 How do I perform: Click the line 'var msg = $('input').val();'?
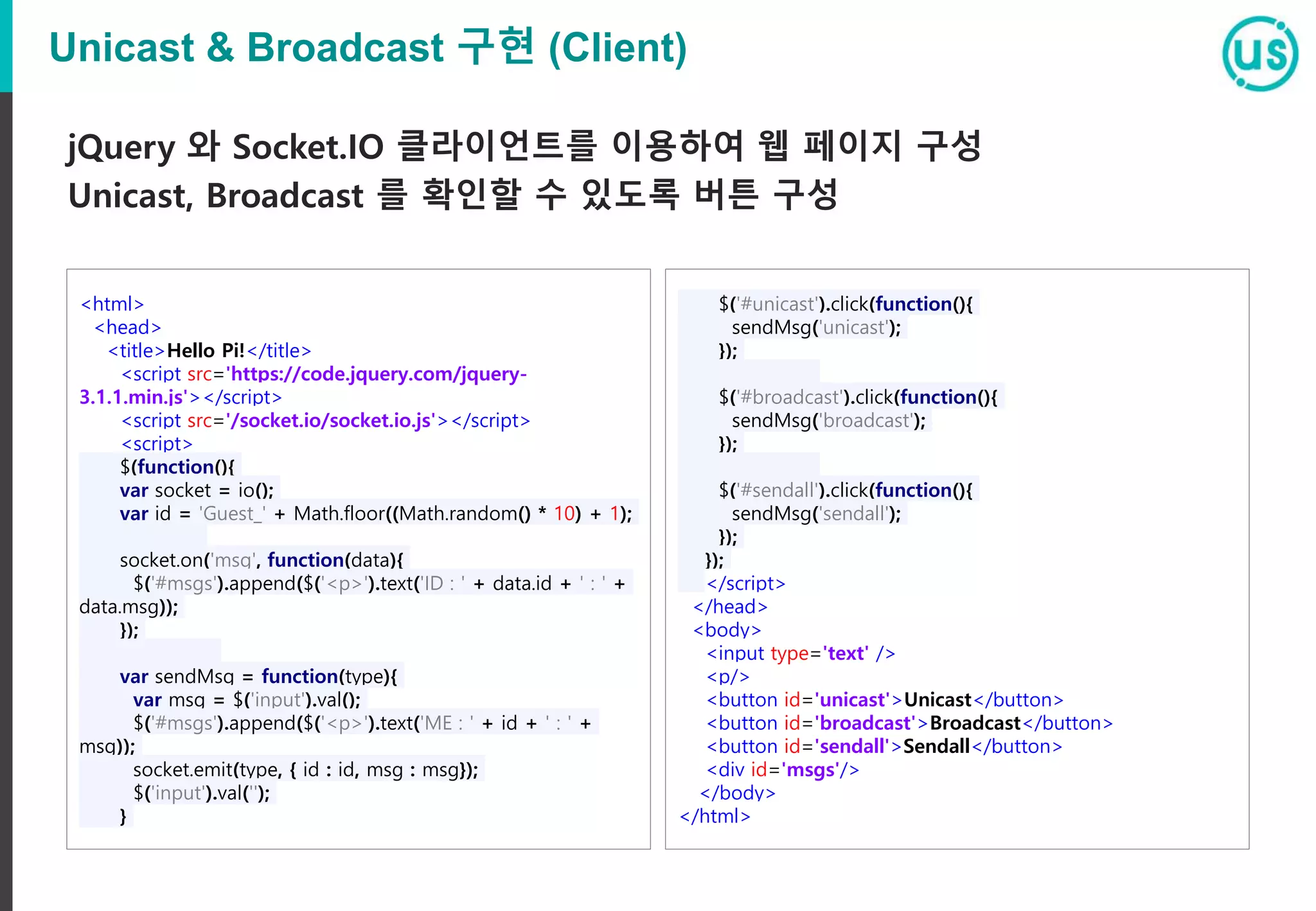(x=247, y=700)
